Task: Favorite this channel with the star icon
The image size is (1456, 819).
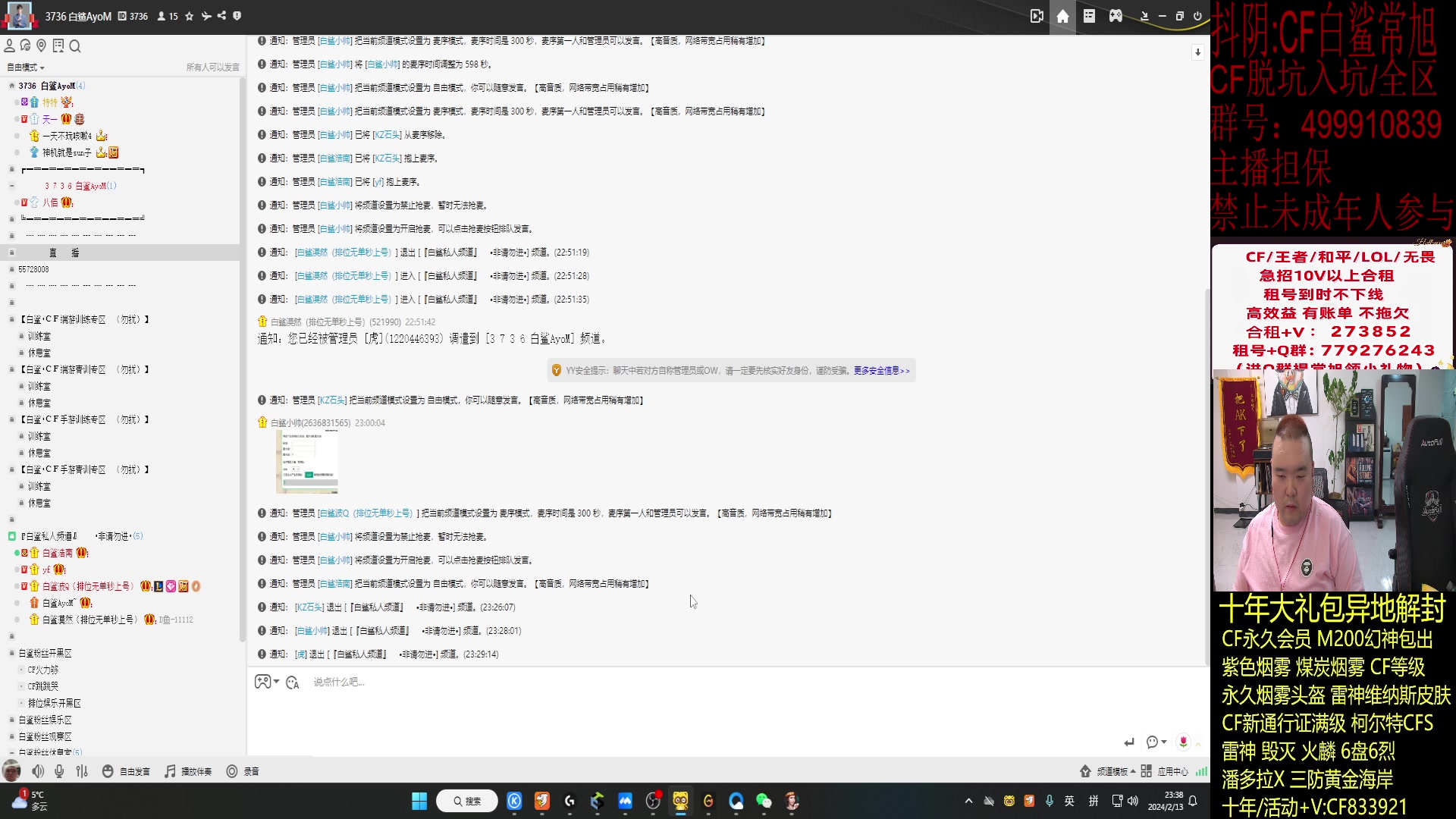Action: point(190,16)
